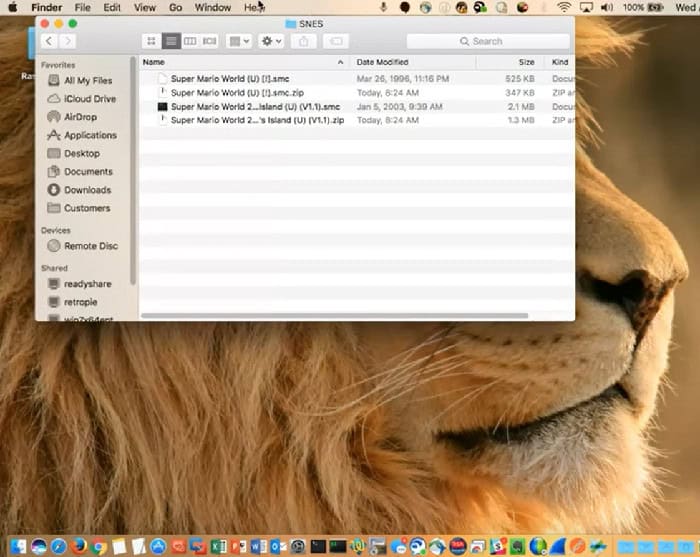Open AirDrop in sidebar
The width and height of the screenshot is (700, 557).
tap(72, 117)
